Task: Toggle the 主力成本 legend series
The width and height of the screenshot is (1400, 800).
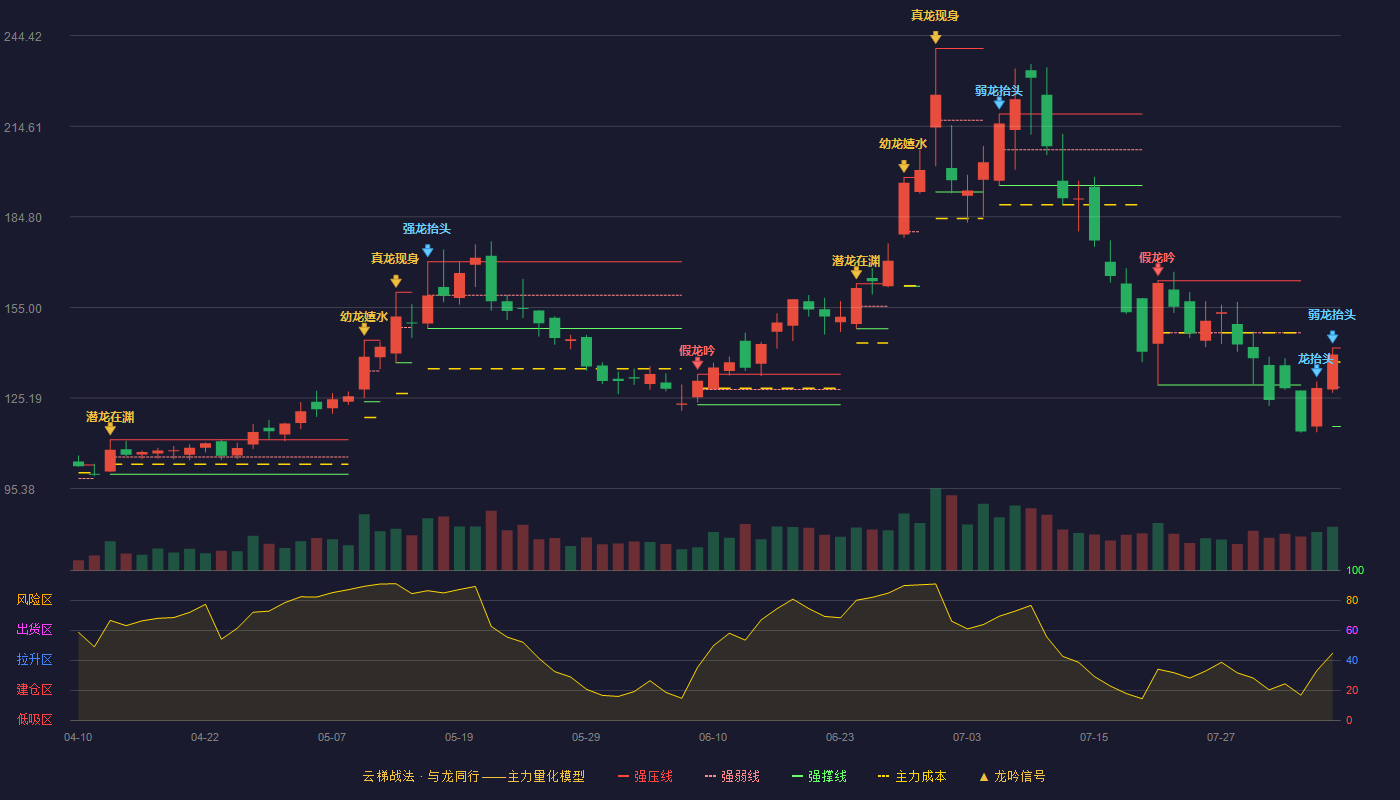Action: (x=911, y=776)
